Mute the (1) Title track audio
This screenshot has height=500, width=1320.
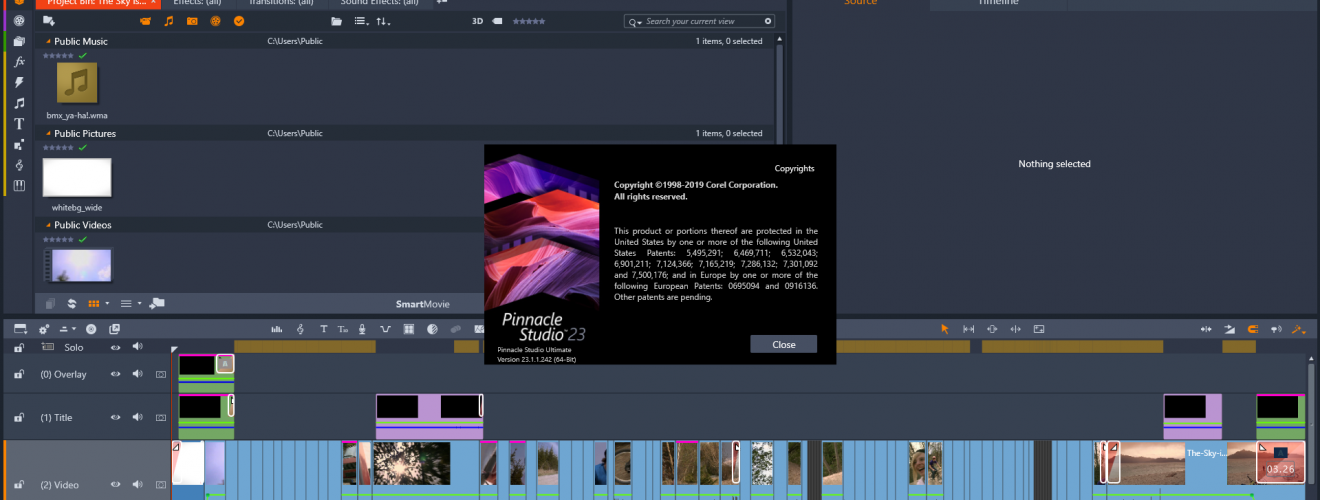tap(137, 417)
